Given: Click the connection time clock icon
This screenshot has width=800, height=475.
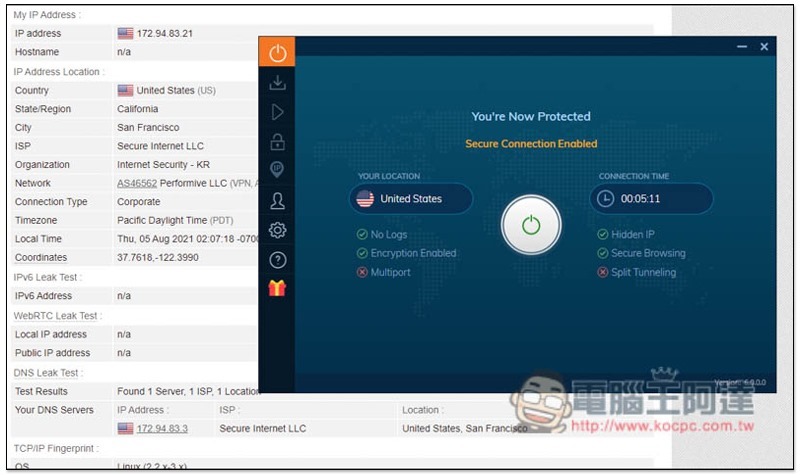Looking at the screenshot, I should (605, 198).
